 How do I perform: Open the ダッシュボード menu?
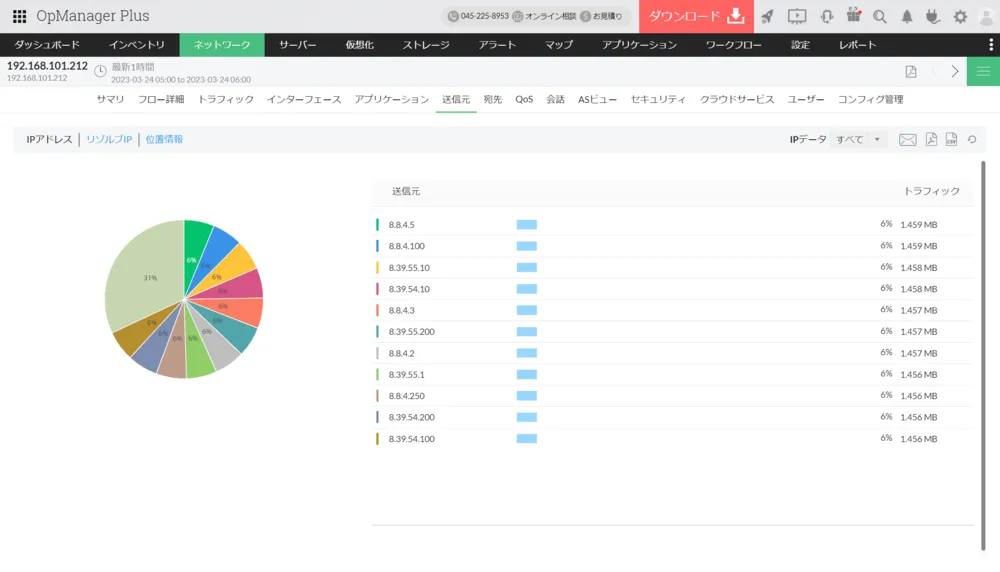pos(47,45)
